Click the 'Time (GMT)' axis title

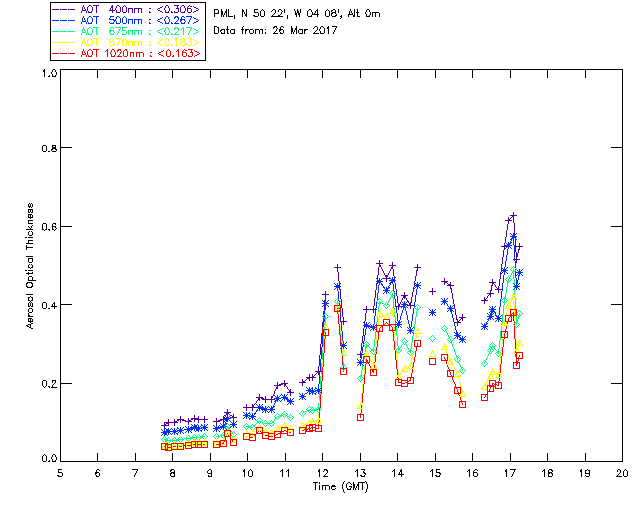click(340, 486)
